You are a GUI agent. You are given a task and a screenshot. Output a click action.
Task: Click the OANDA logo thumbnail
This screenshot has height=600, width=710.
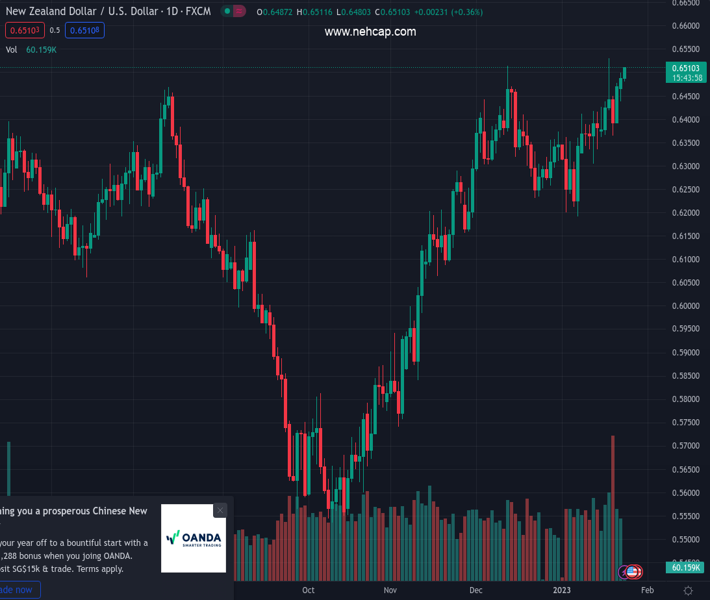[194, 538]
